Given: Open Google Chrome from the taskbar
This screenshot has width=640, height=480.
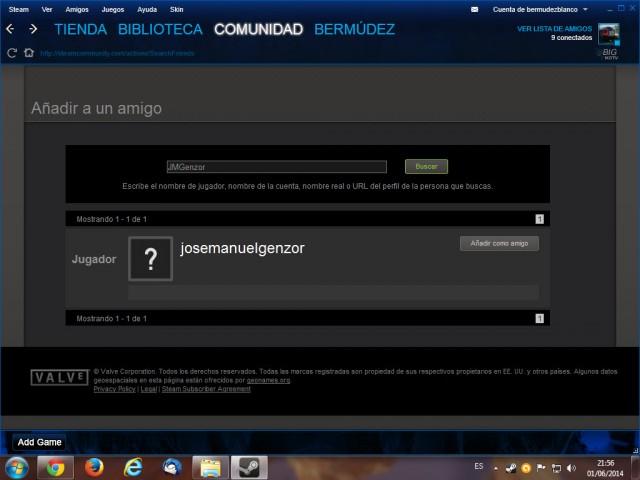Looking at the screenshot, I should click(x=55, y=467).
